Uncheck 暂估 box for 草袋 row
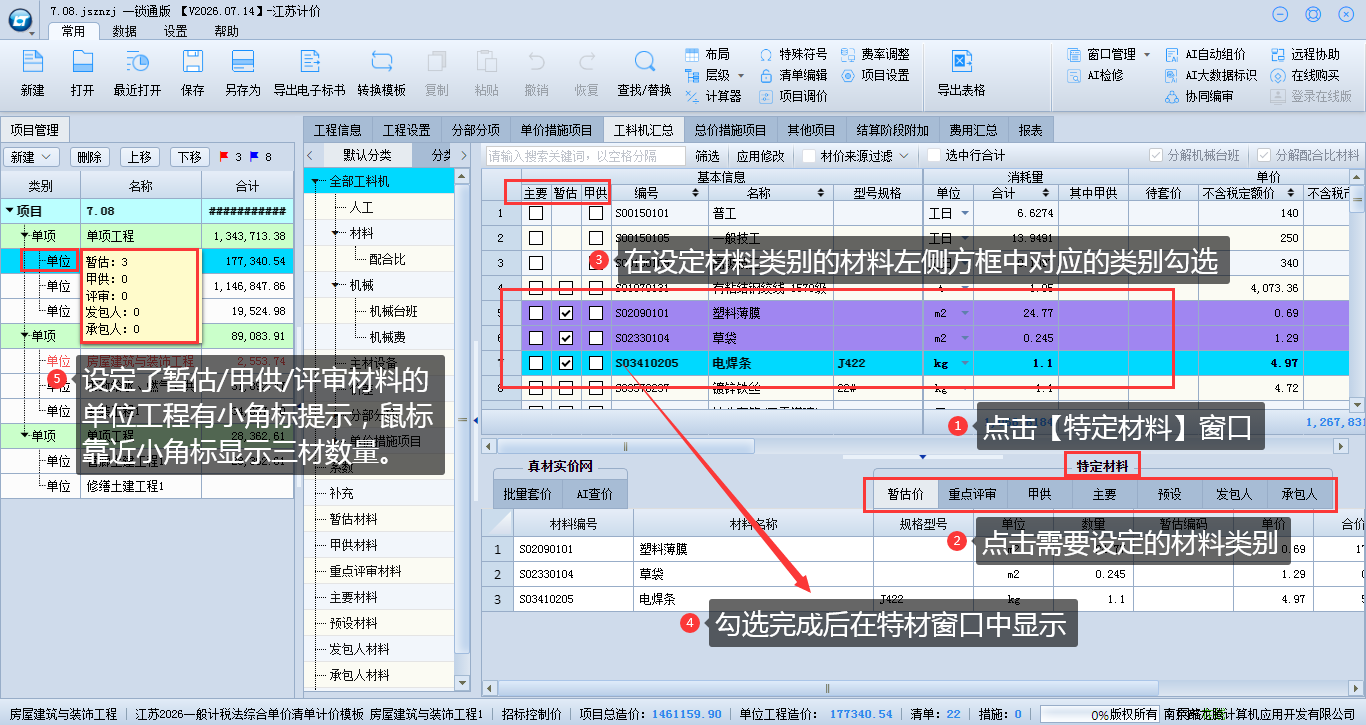The width and height of the screenshot is (1366, 725). [566, 338]
